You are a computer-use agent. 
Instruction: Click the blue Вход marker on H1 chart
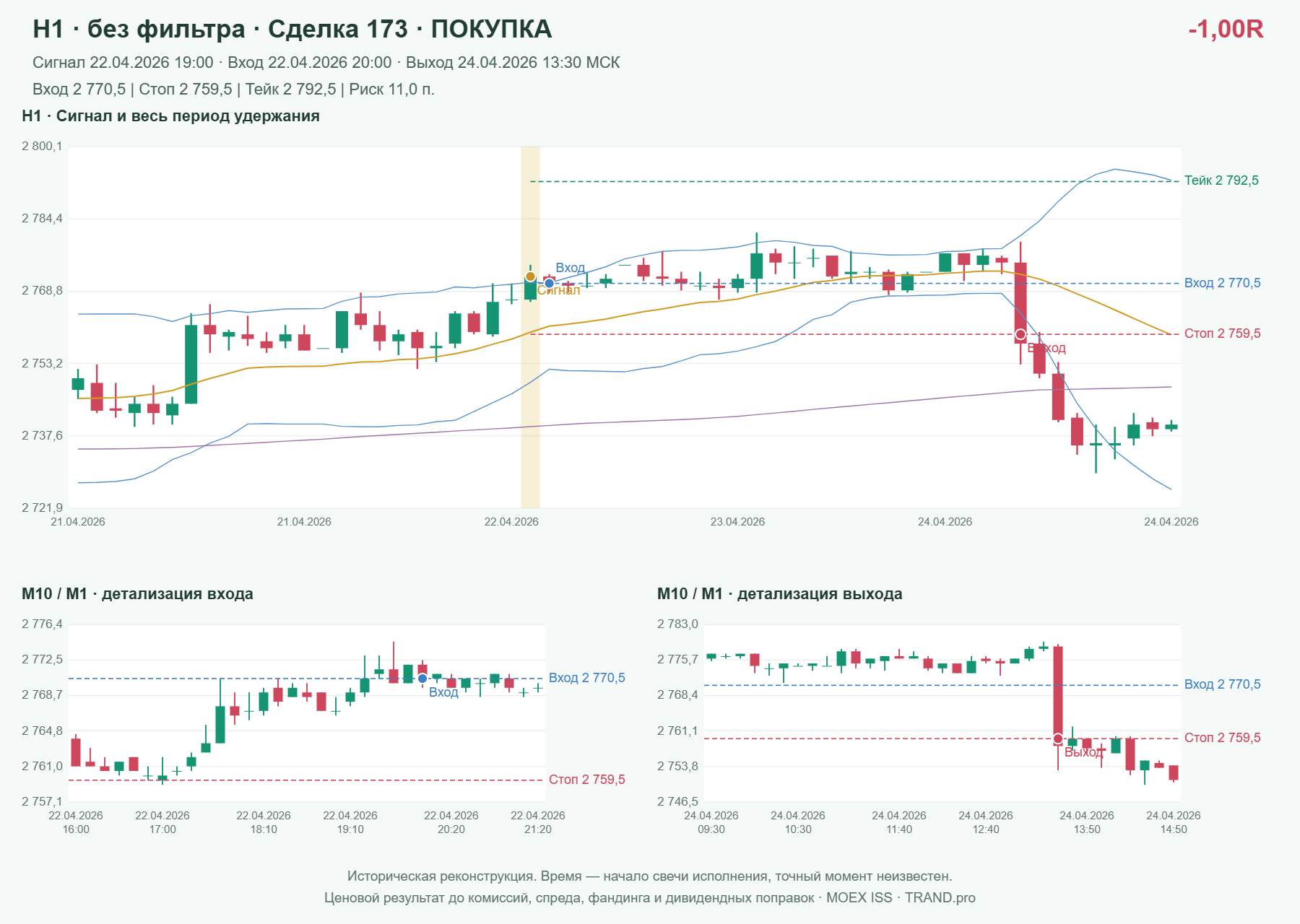(x=549, y=283)
